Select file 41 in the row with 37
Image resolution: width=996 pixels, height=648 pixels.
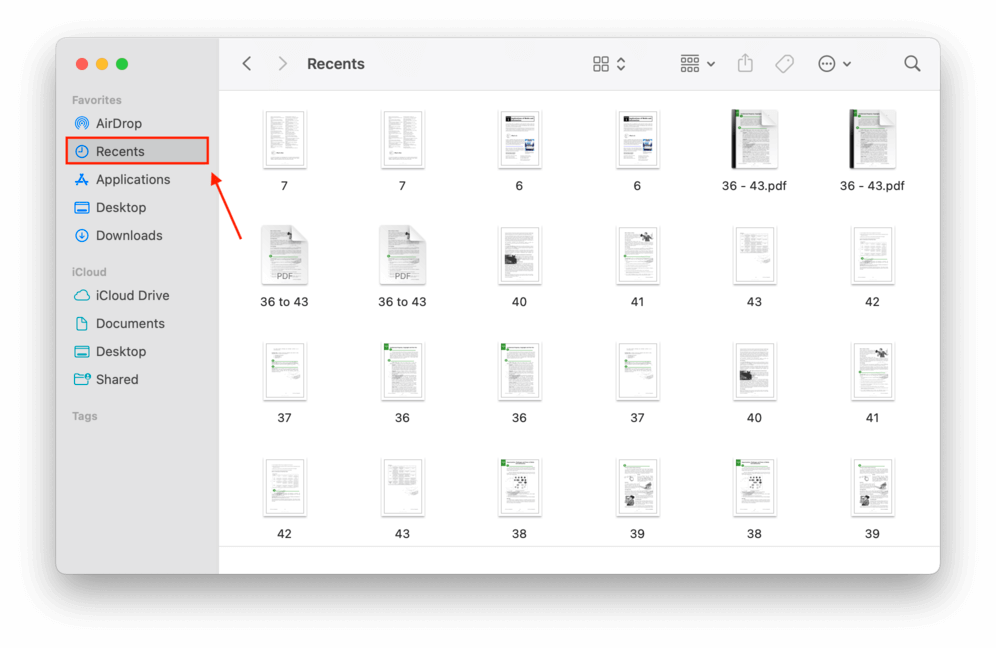872,372
